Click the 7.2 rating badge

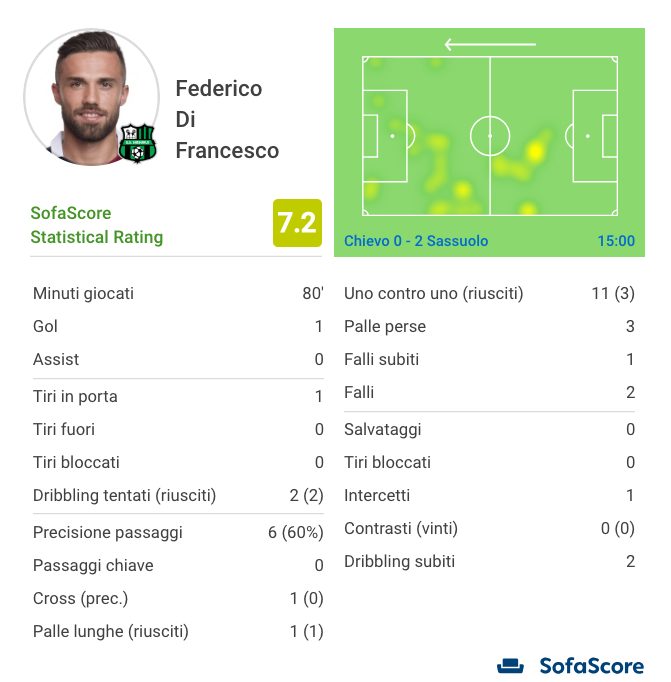(x=297, y=223)
